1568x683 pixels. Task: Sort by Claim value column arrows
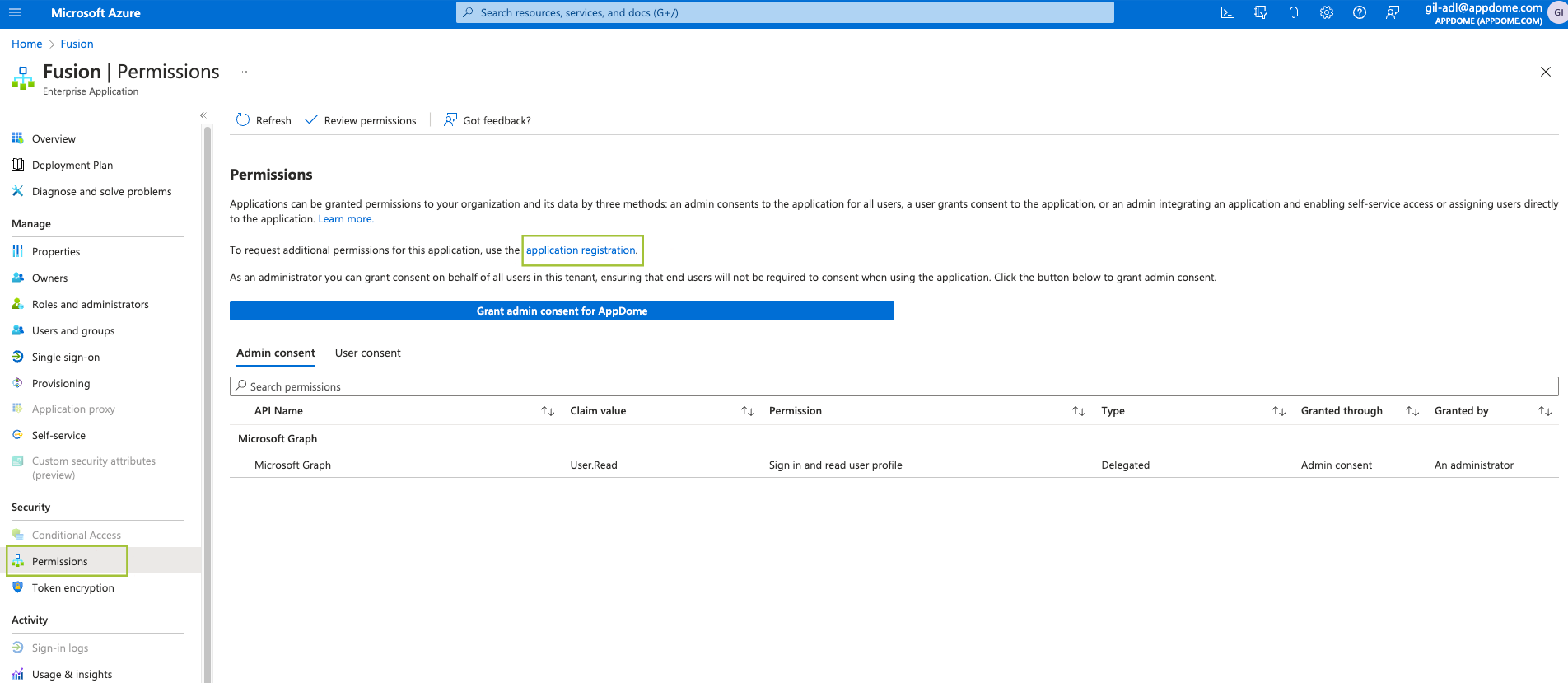pyautogui.click(x=747, y=411)
